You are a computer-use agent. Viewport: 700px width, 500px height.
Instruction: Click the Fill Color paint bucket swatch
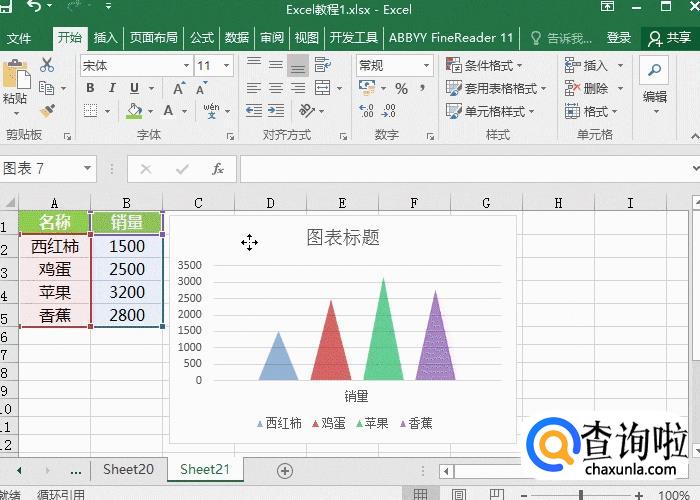pos(134,111)
